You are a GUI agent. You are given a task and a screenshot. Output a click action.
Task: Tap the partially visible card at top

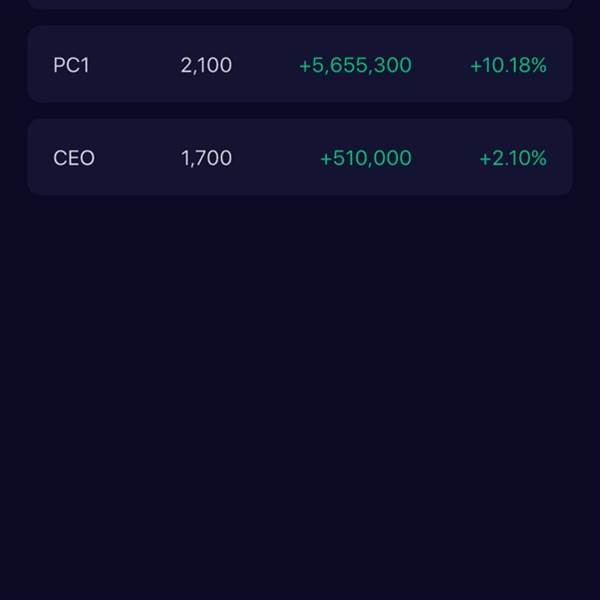[x=300, y=4]
